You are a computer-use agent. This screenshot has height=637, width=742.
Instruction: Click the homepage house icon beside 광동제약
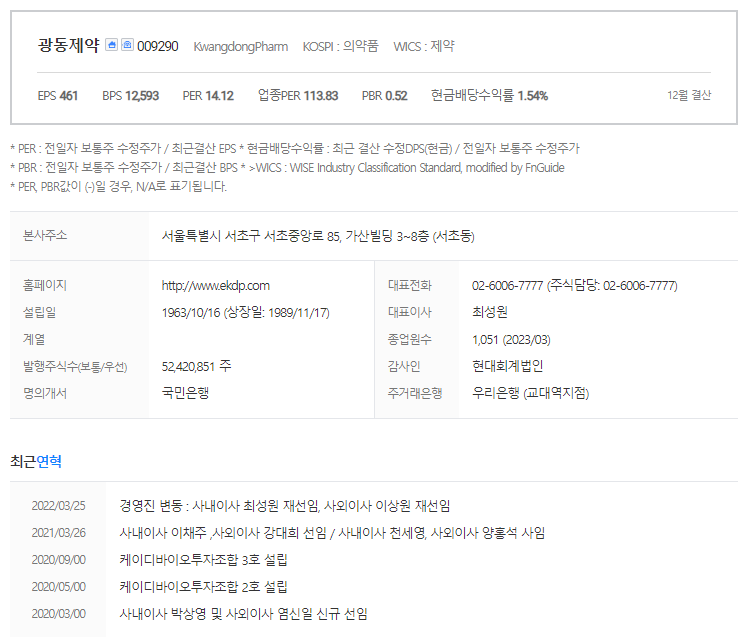click(111, 44)
